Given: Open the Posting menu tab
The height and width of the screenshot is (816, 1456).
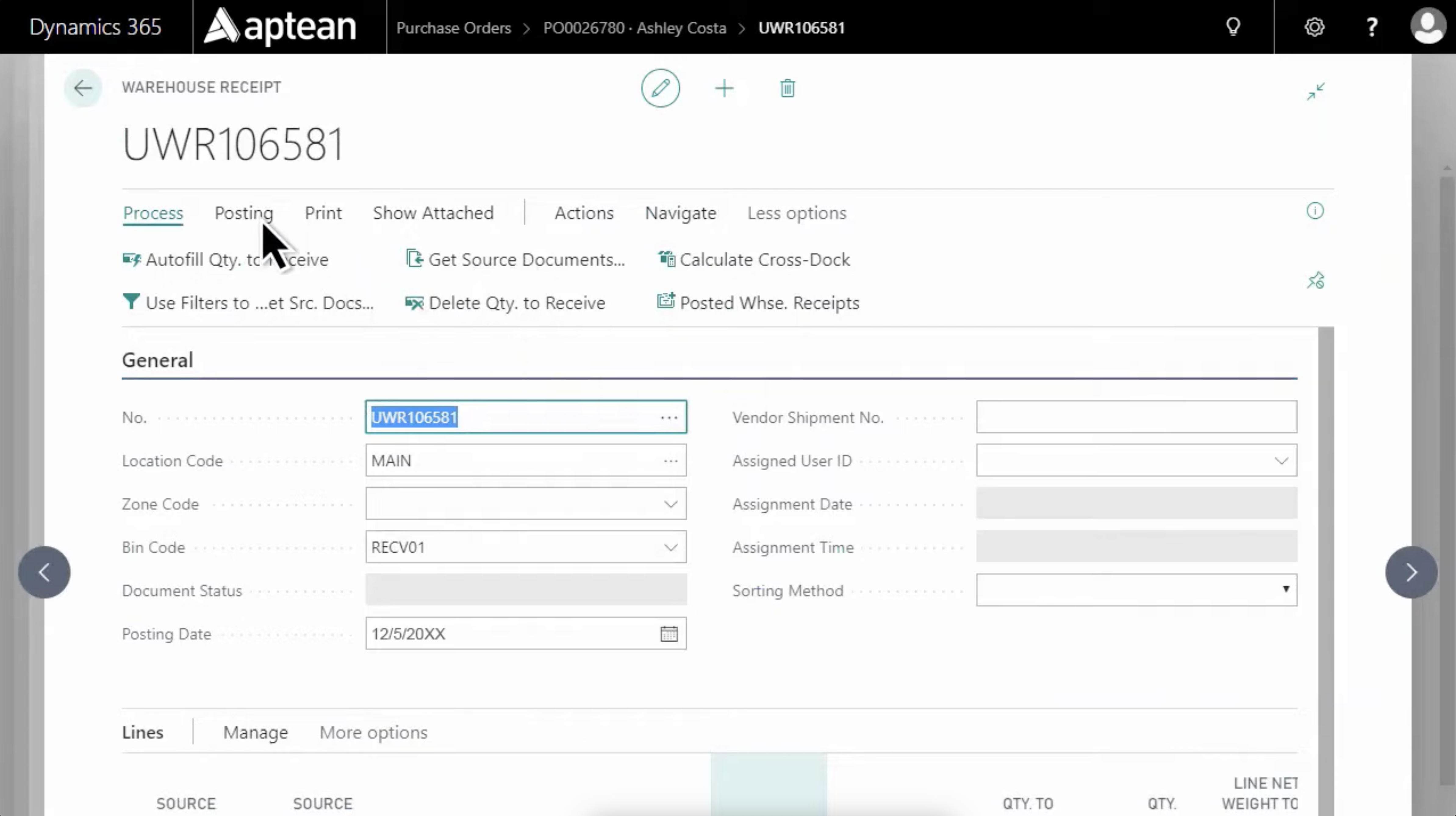Looking at the screenshot, I should coord(244,213).
